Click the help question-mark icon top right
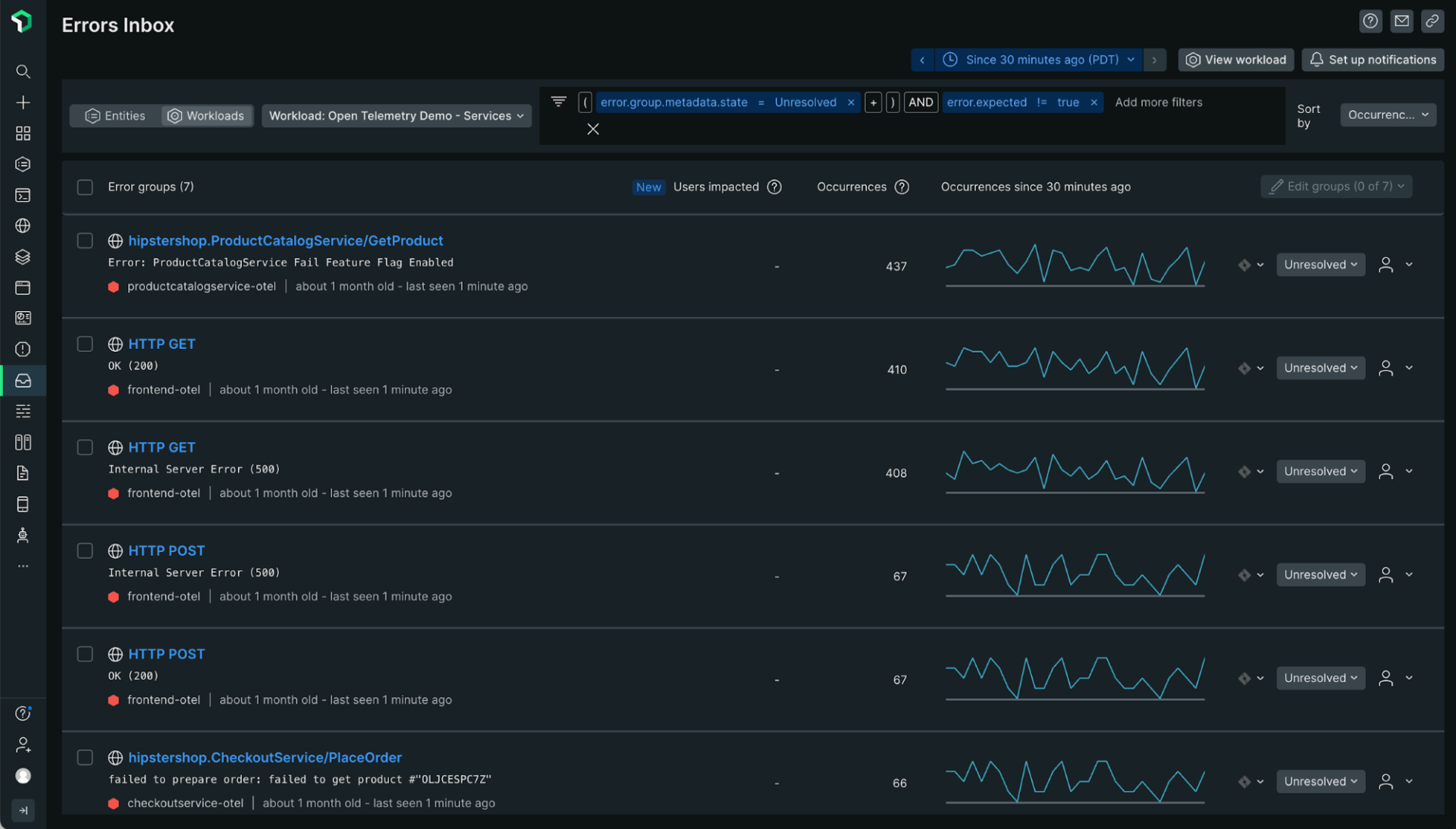Image resolution: width=1456 pixels, height=829 pixels. pyautogui.click(x=1370, y=21)
